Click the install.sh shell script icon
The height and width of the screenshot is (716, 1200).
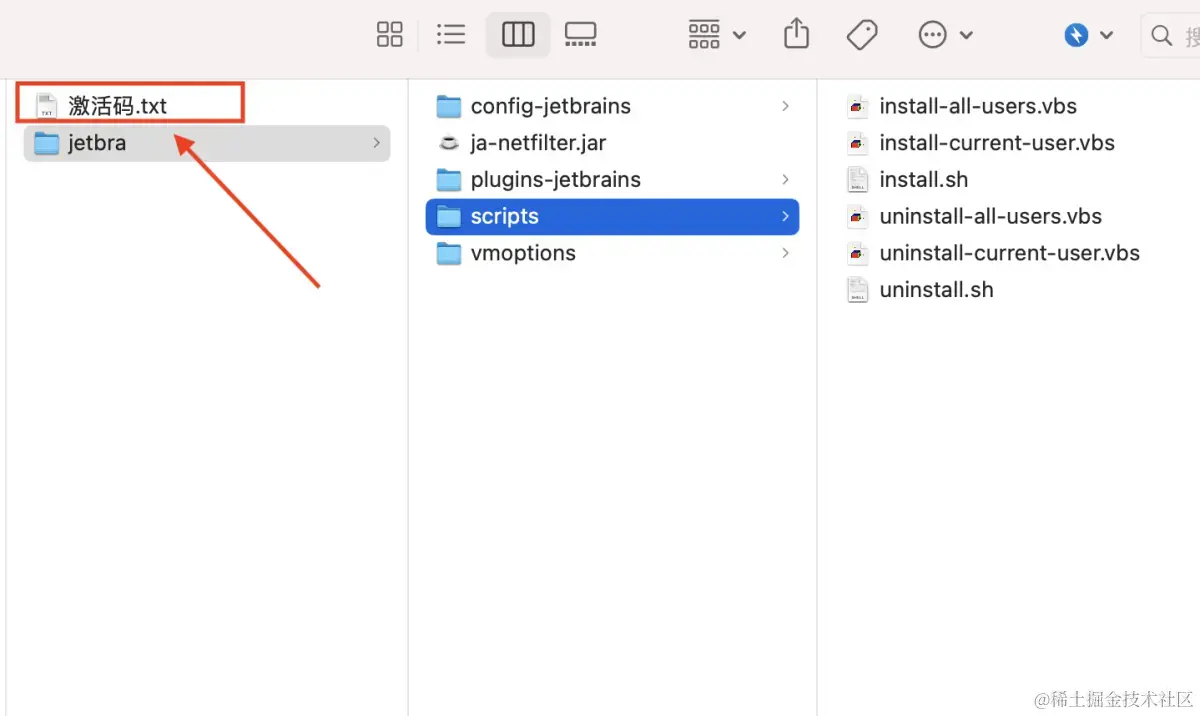point(857,180)
